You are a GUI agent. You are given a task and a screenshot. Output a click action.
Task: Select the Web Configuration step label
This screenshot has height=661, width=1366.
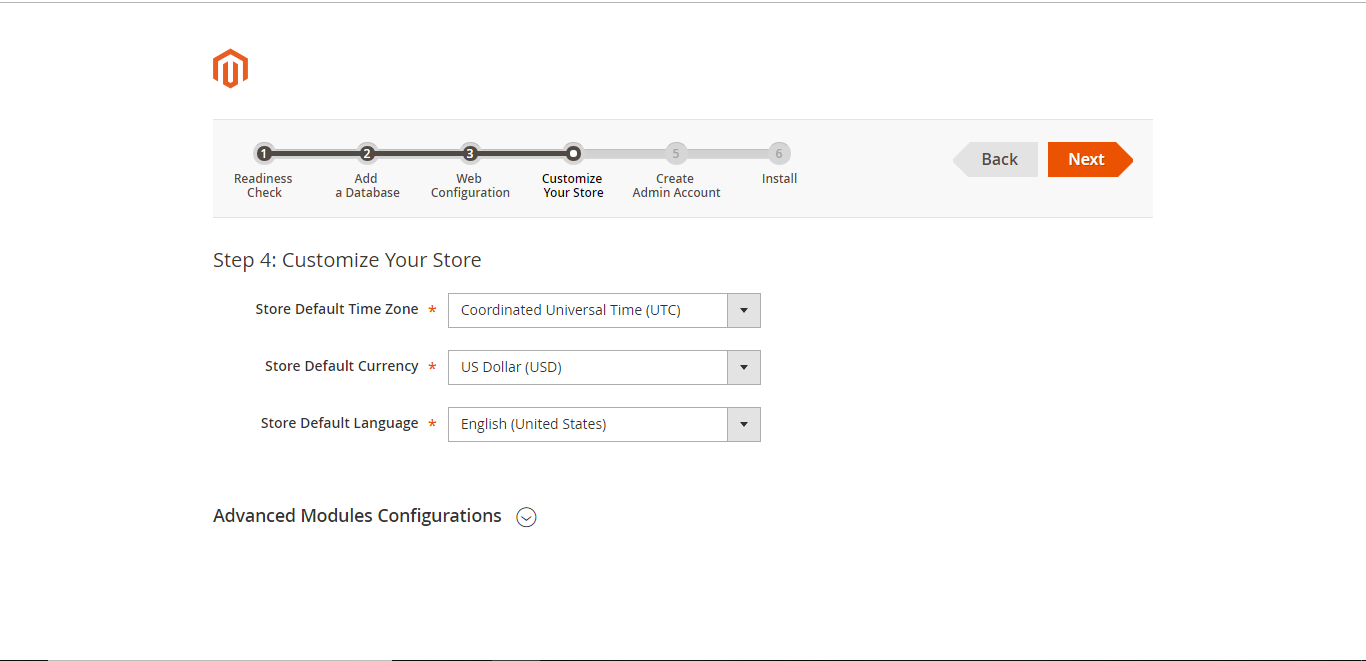(470, 186)
